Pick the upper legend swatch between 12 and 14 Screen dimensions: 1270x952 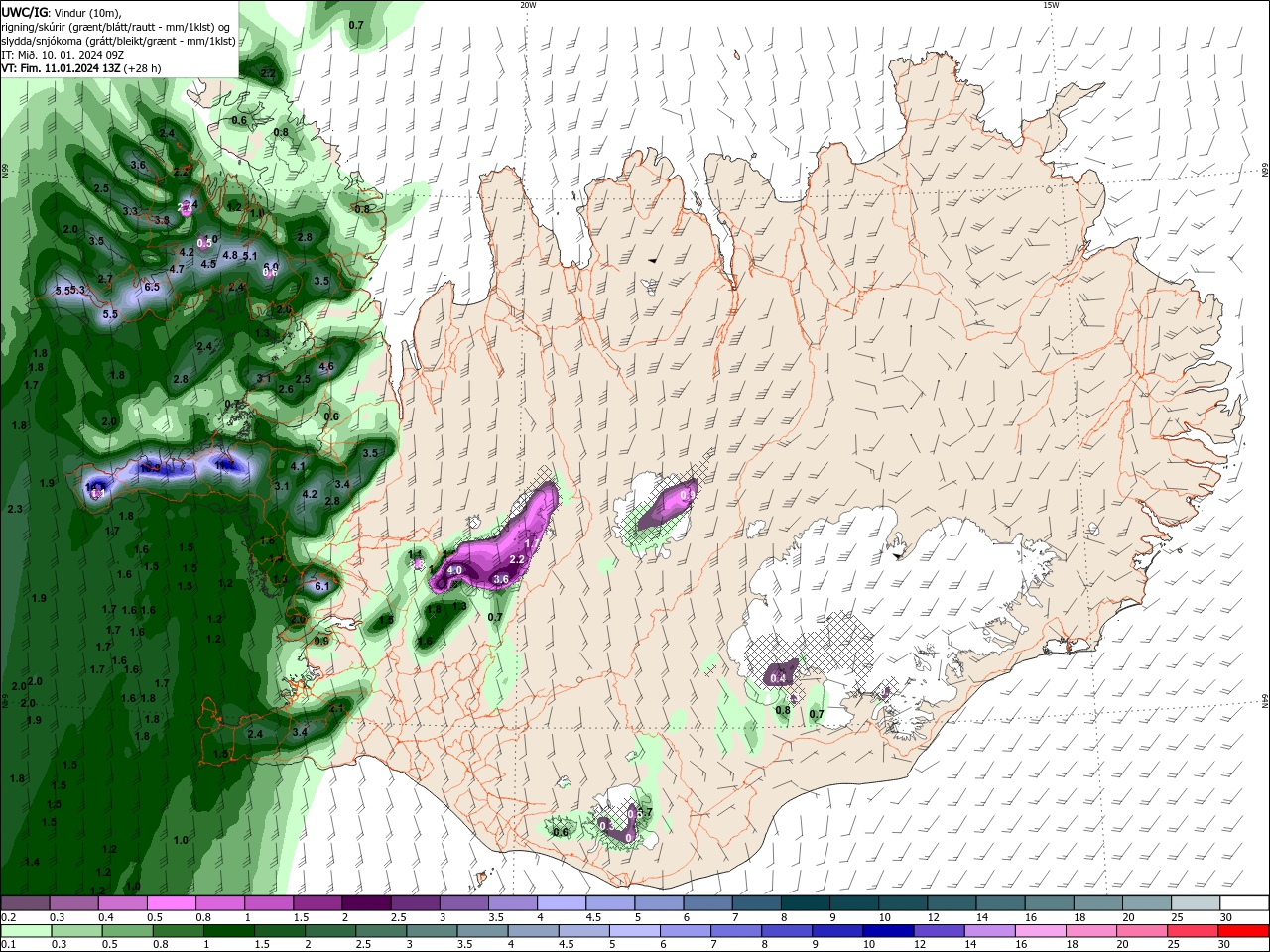[x=951, y=903]
